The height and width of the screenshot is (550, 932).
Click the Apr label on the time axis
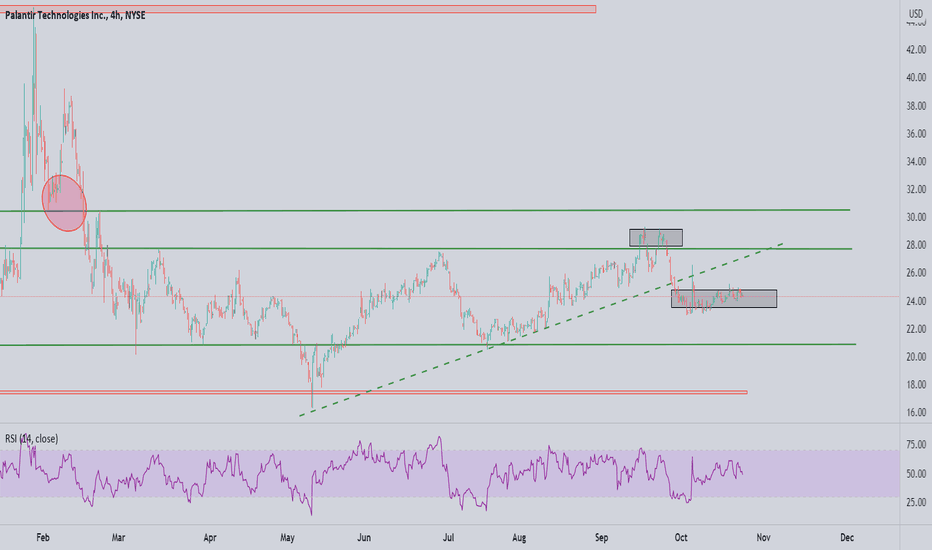[x=210, y=538]
